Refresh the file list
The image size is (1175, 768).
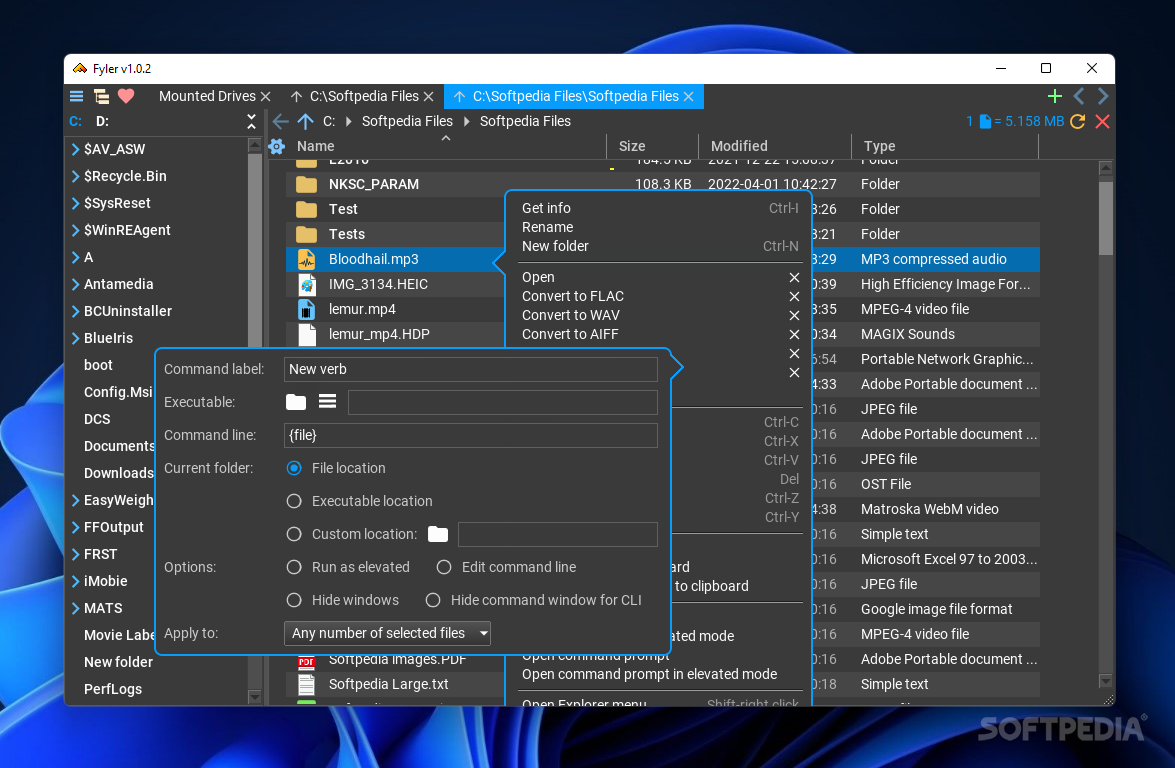[1078, 121]
